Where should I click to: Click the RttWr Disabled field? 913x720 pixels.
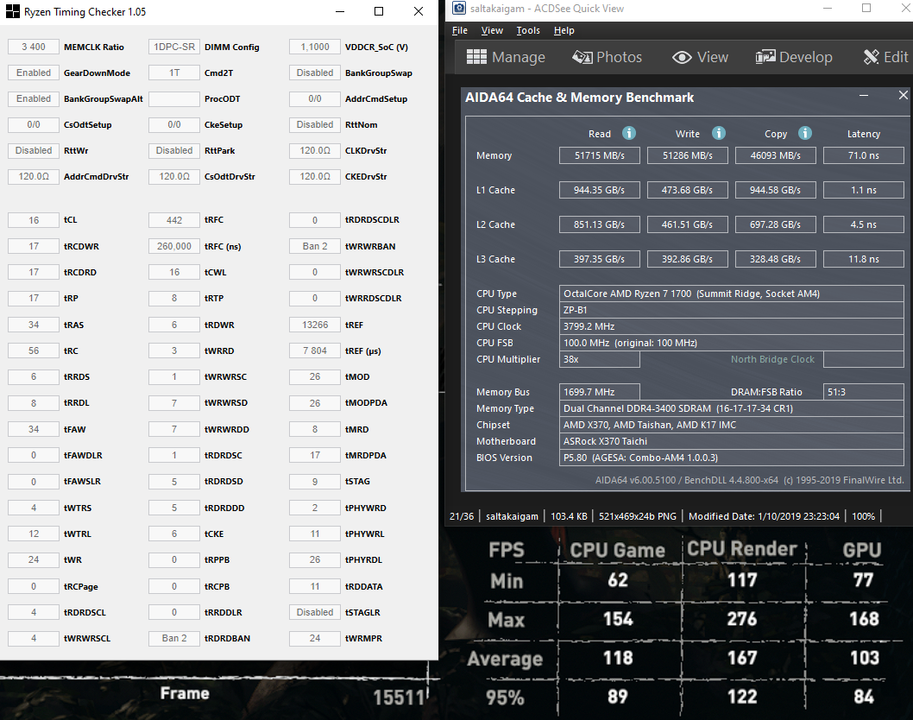[x=34, y=150]
